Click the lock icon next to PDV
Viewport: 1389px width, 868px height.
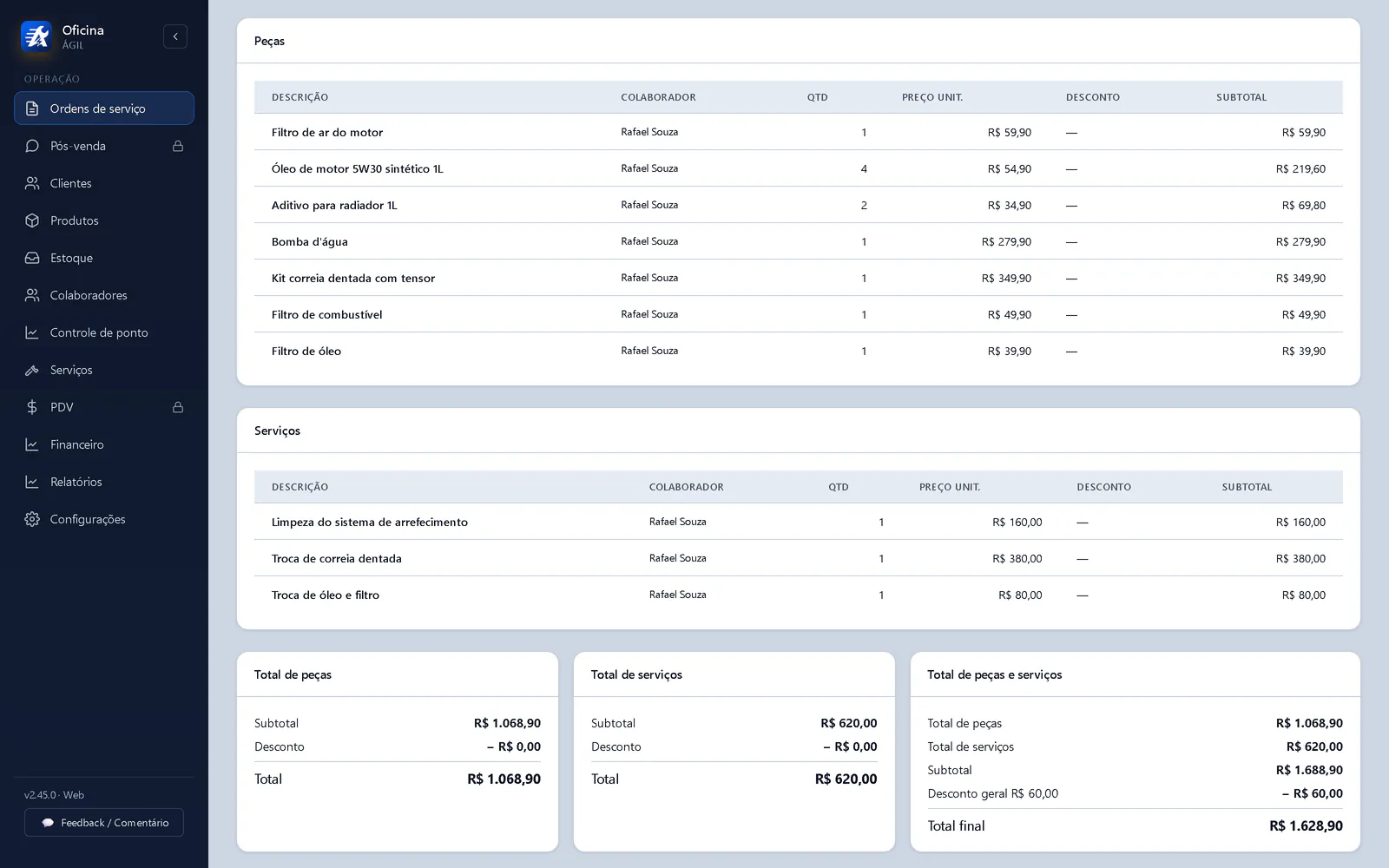tap(178, 407)
